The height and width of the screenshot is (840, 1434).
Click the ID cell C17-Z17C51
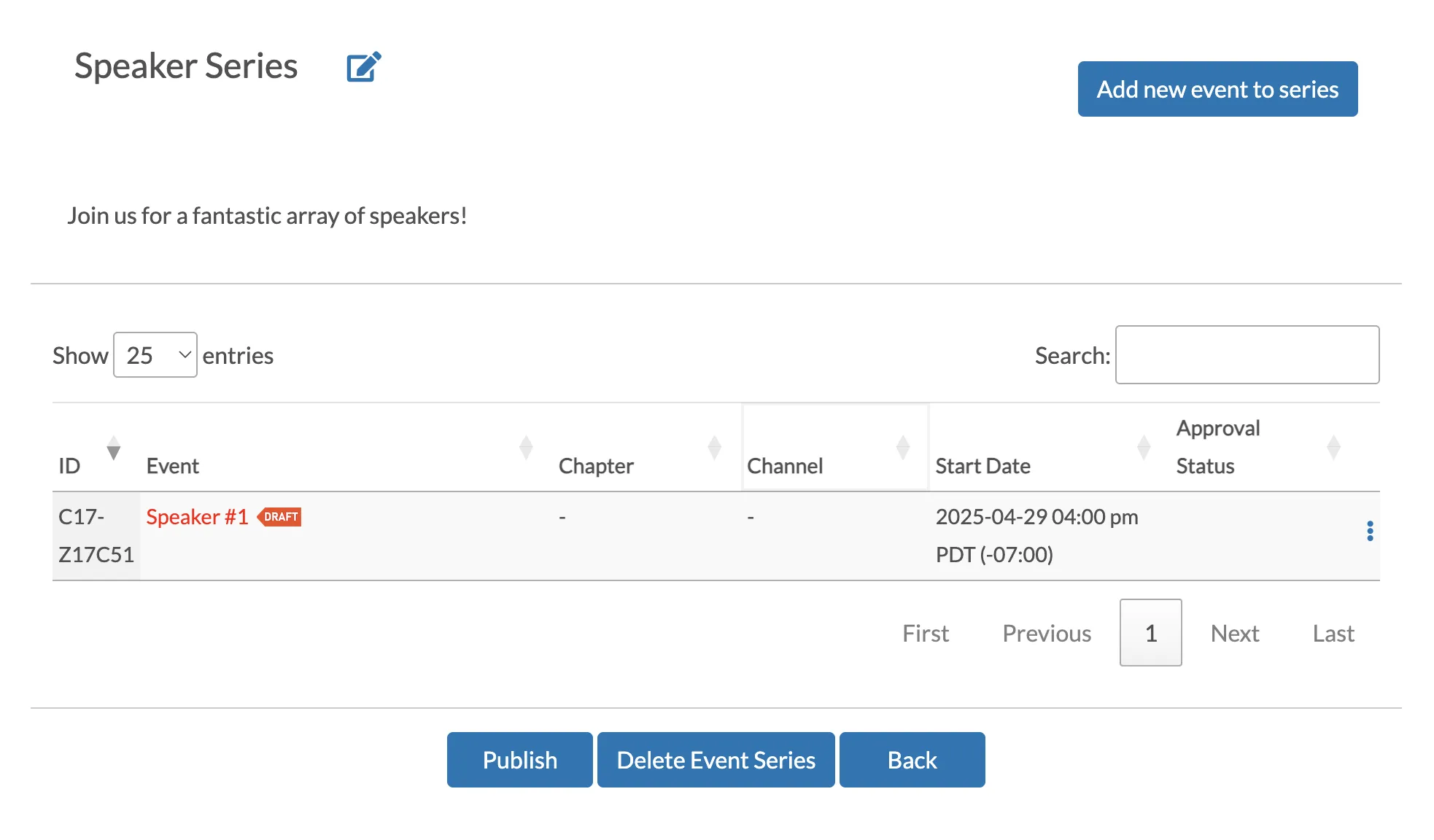click(96, 536)
